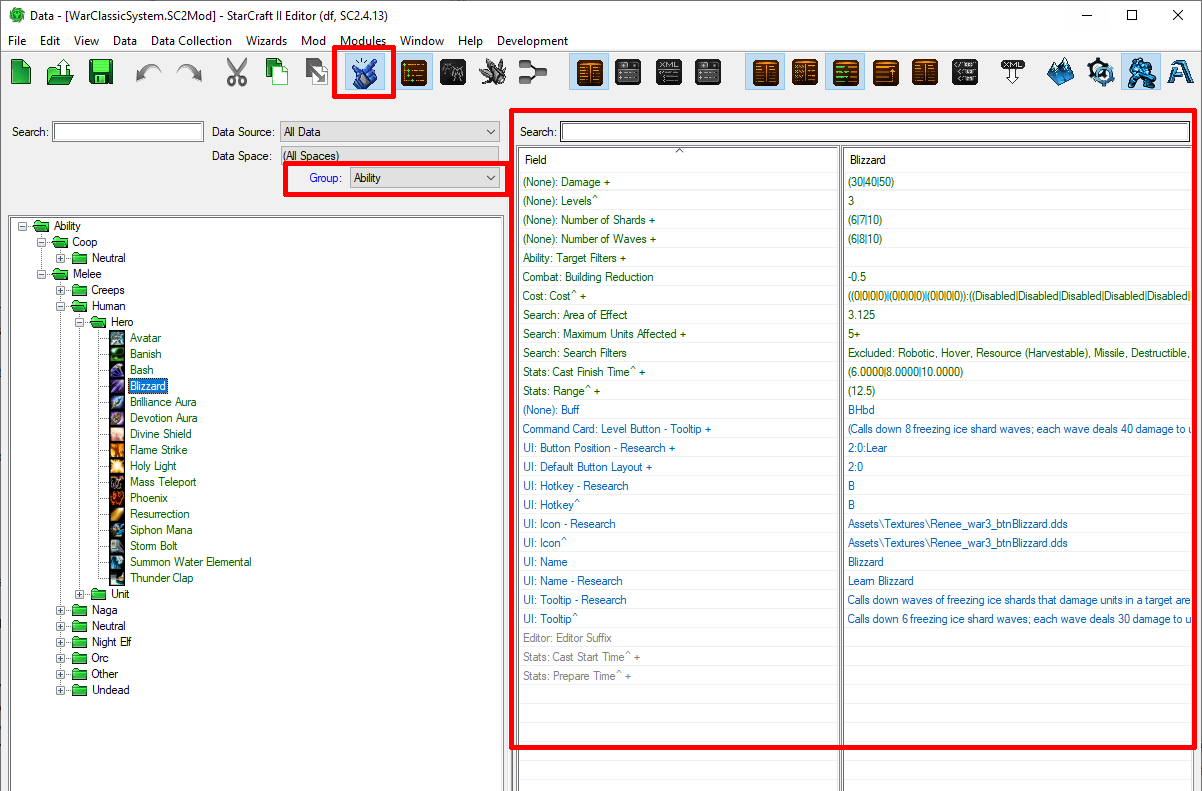This screenshot has height=791, width=1202.
Task: Open the Group dropdown showing Ability
Action: 424,178
